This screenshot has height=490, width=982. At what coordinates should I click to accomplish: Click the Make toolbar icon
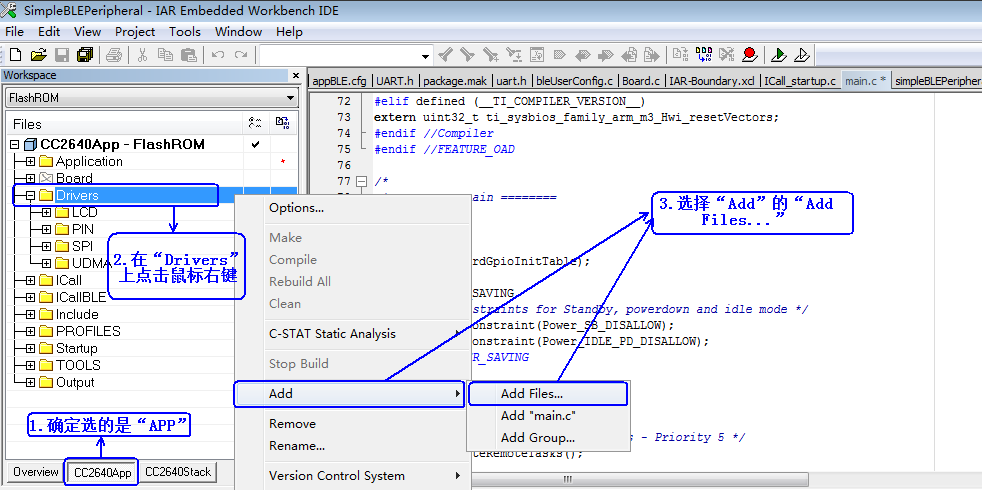703,55
